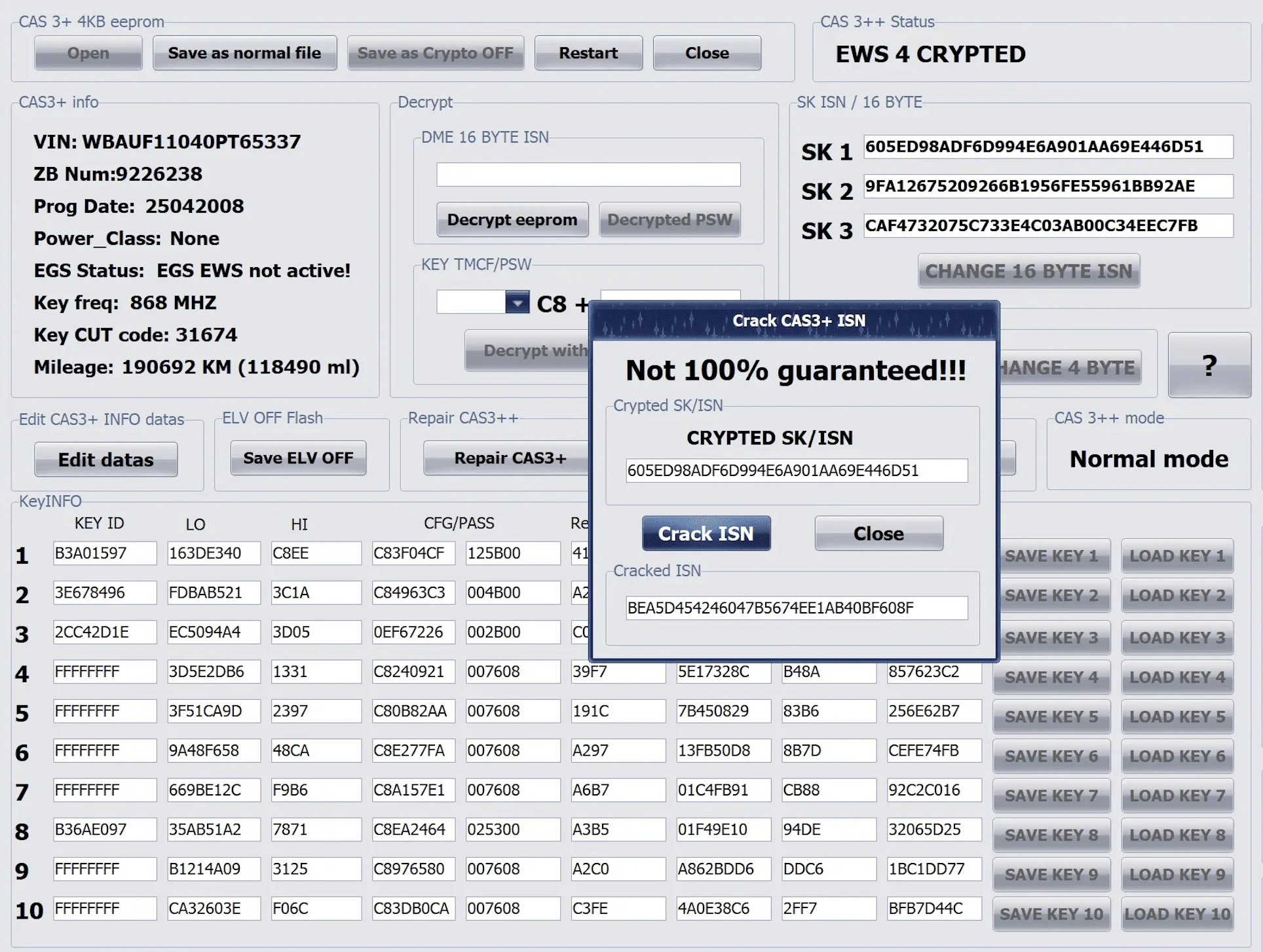Click the VIN WBAUF11040PT65337 text
The width and height of the screenshot is (1263, 952).
coord(167,141)
